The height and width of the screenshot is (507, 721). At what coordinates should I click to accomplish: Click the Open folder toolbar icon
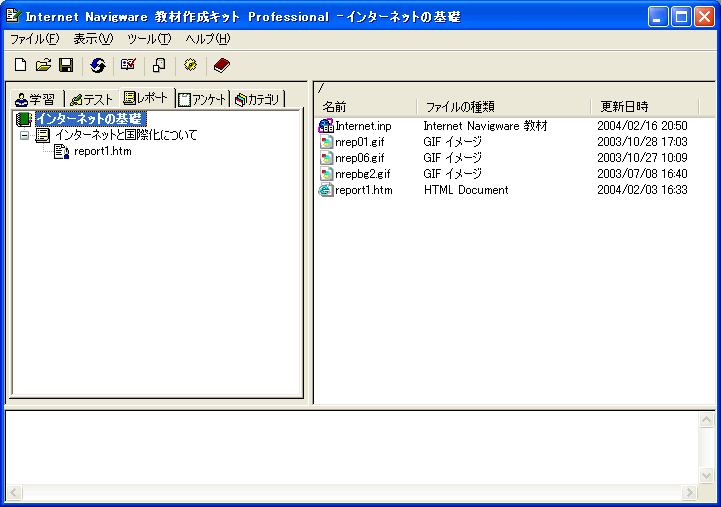point(43,65)
